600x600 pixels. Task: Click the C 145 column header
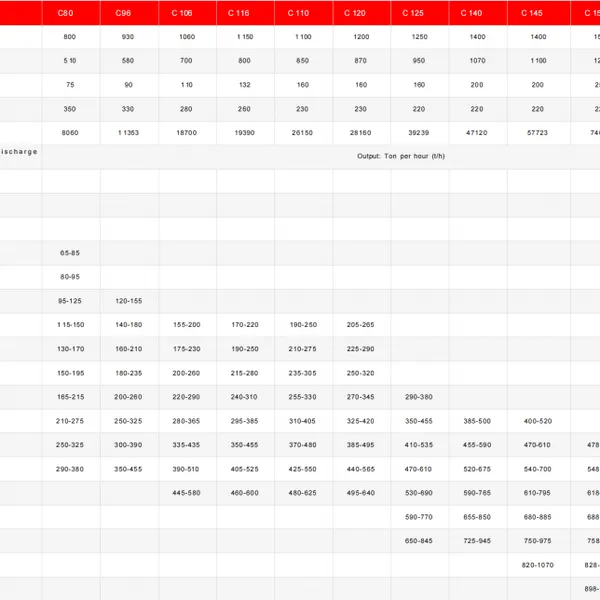539,13
